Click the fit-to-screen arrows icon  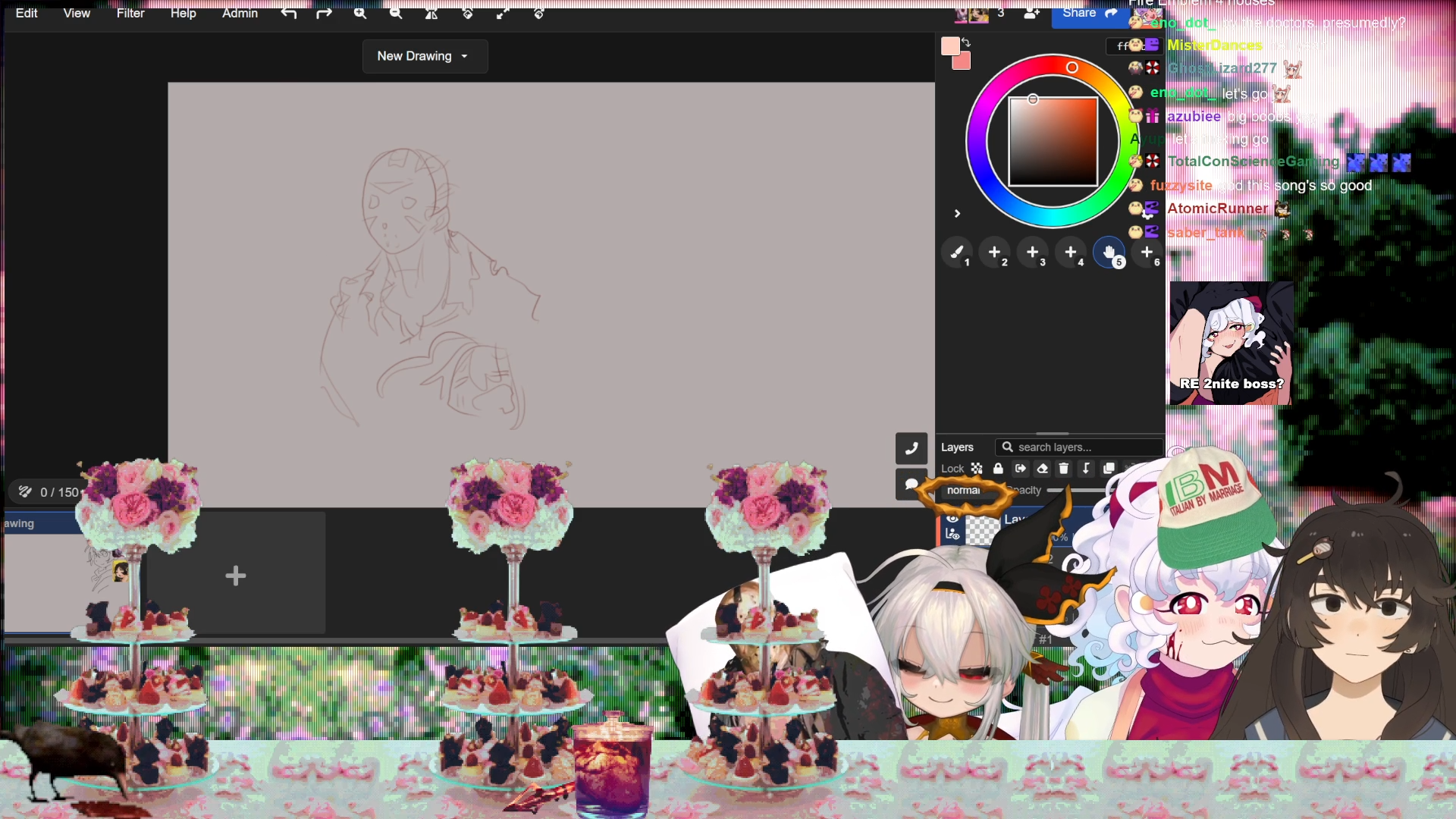[503, 13]
